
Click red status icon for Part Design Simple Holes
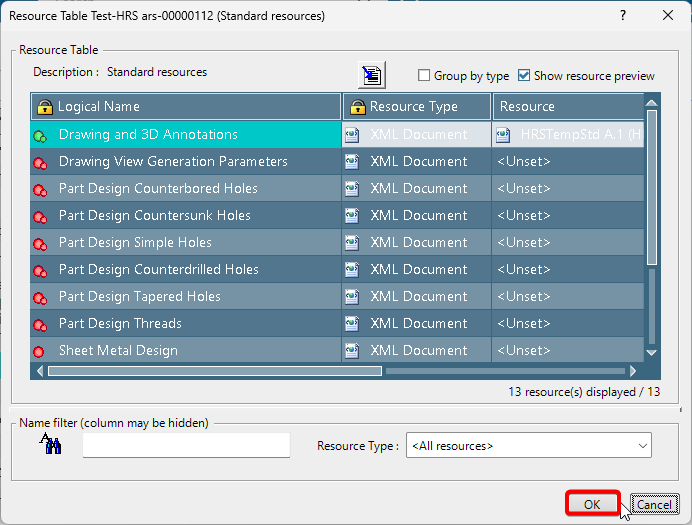point(40,244)
